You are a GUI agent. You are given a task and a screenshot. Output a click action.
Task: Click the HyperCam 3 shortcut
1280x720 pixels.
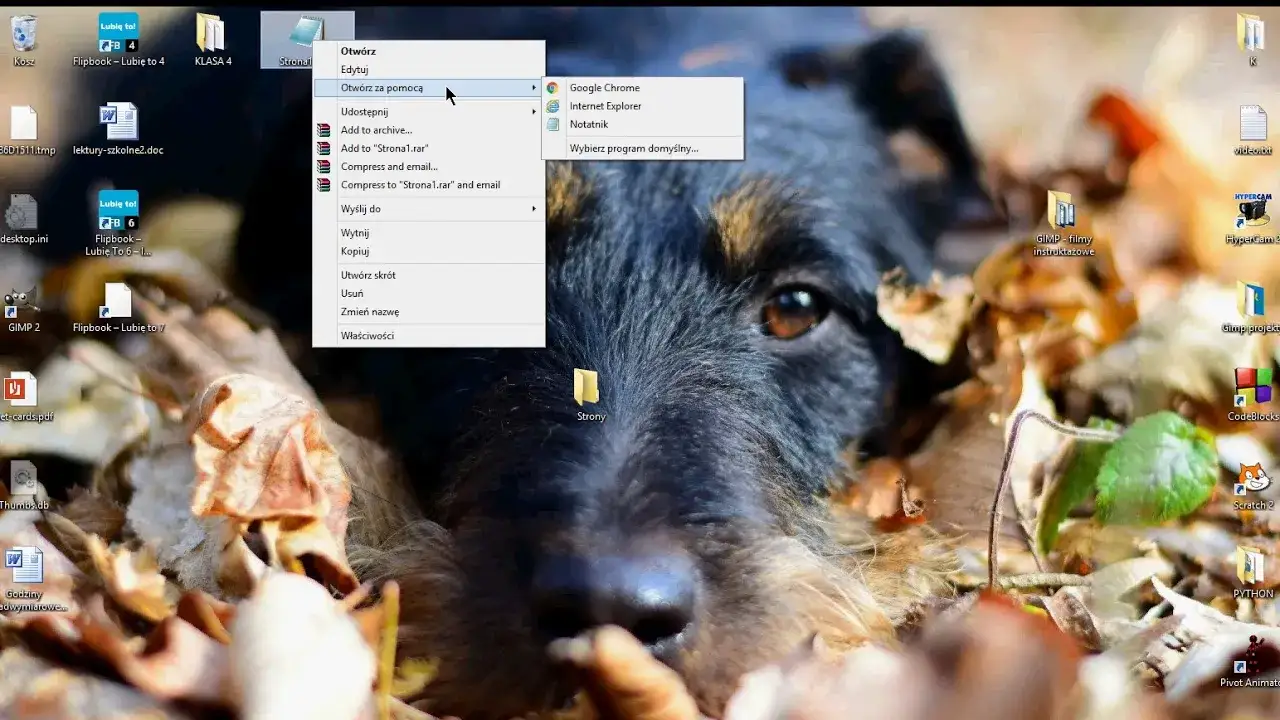coord(1252,212)
